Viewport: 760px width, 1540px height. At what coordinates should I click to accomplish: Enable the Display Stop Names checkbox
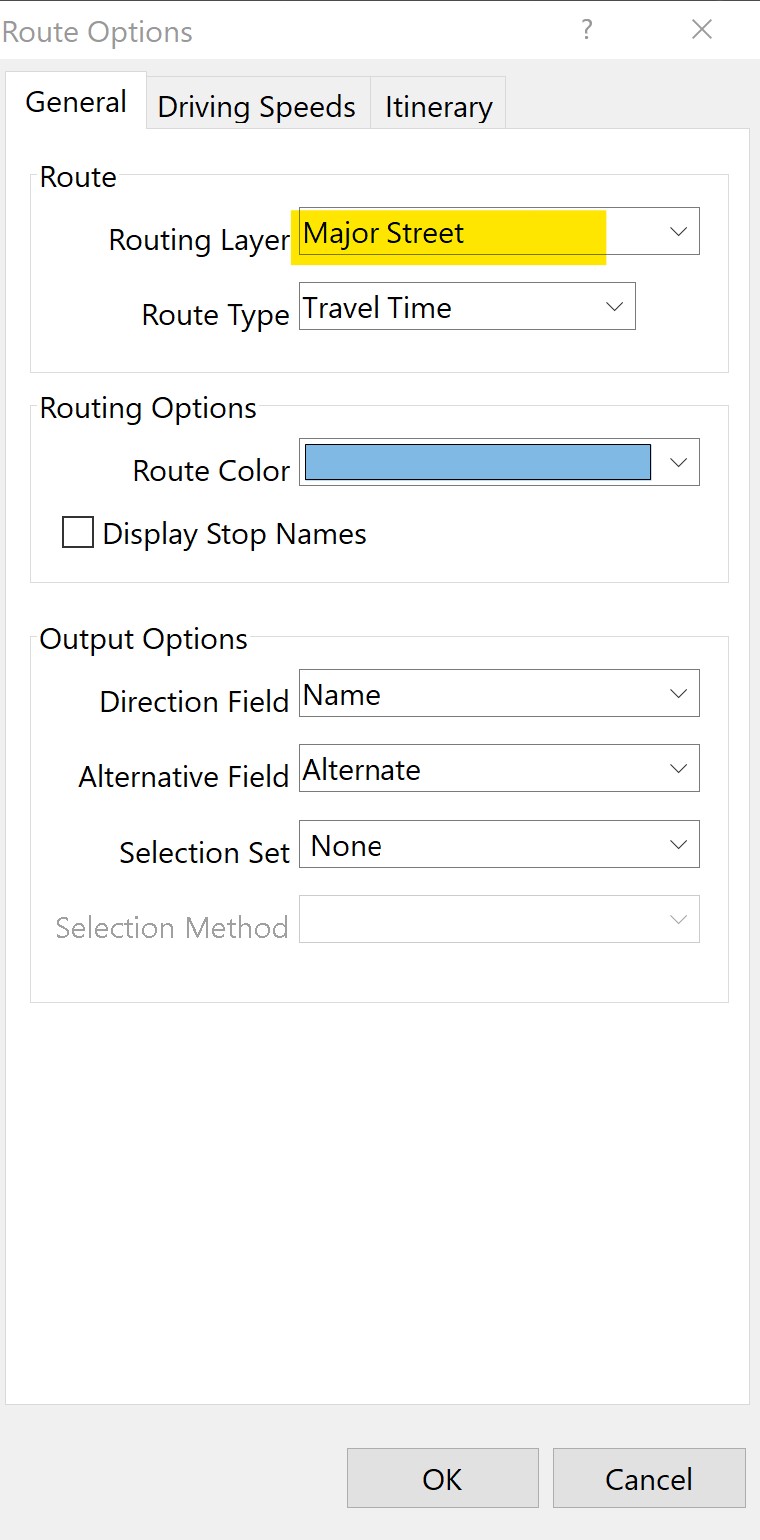click(78, 533)
